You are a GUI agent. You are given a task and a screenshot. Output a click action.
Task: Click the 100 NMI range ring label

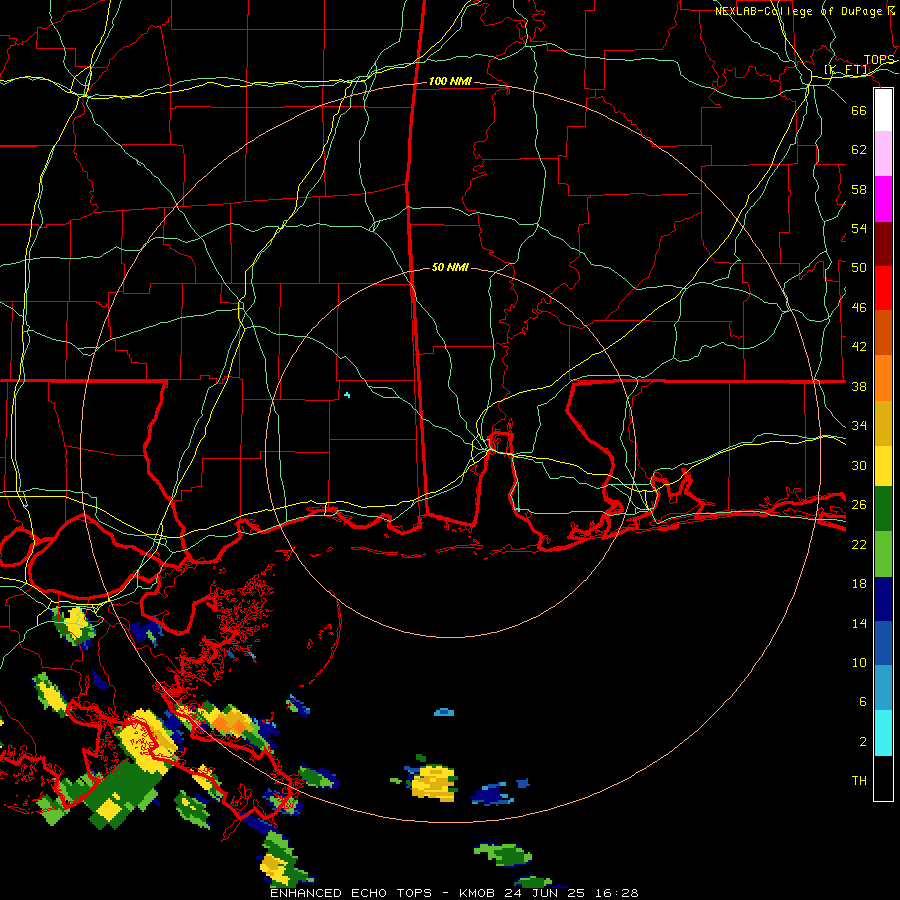click(450, 82)
